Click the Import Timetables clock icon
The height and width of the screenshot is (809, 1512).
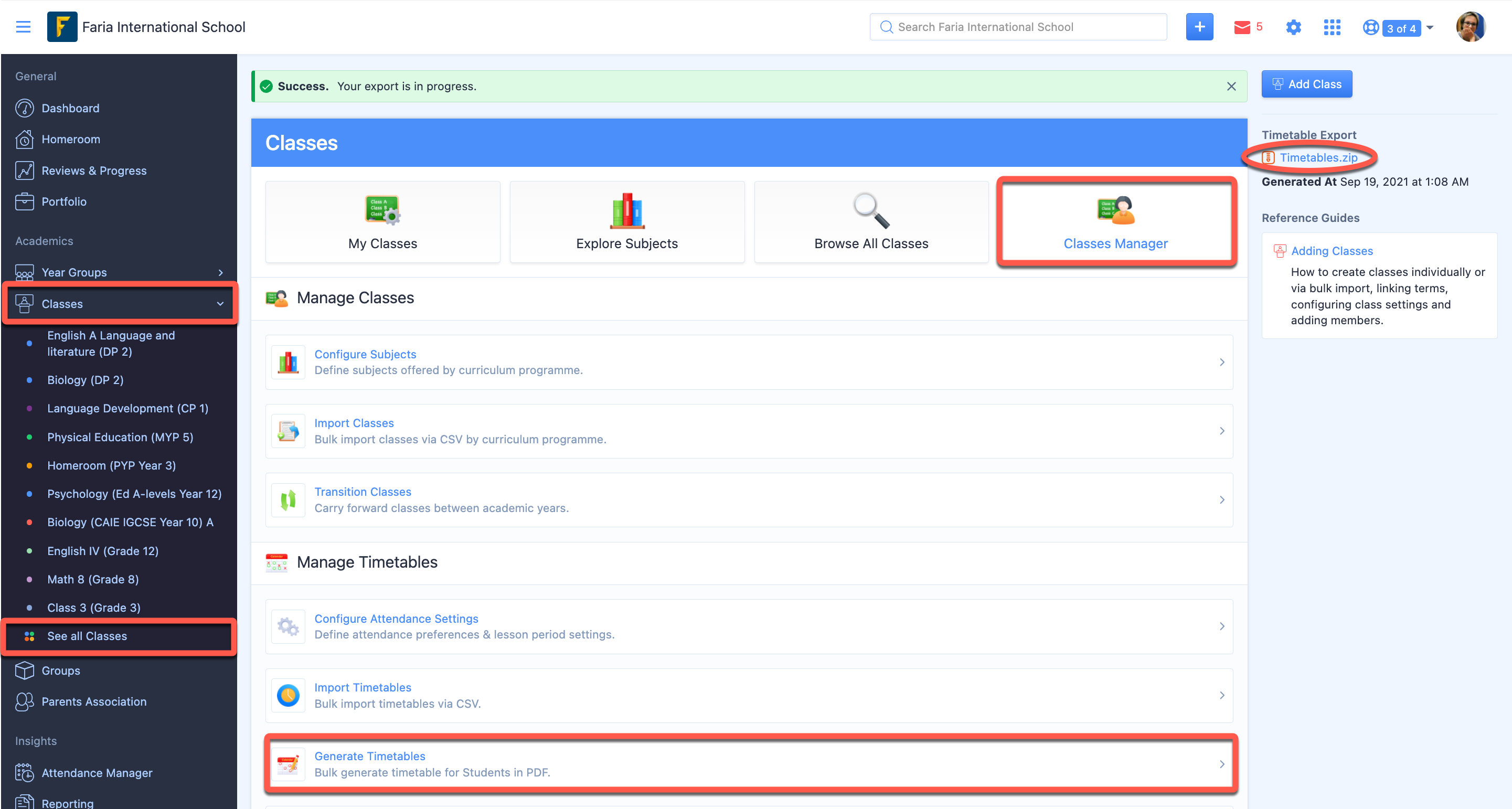coord(288,695)
